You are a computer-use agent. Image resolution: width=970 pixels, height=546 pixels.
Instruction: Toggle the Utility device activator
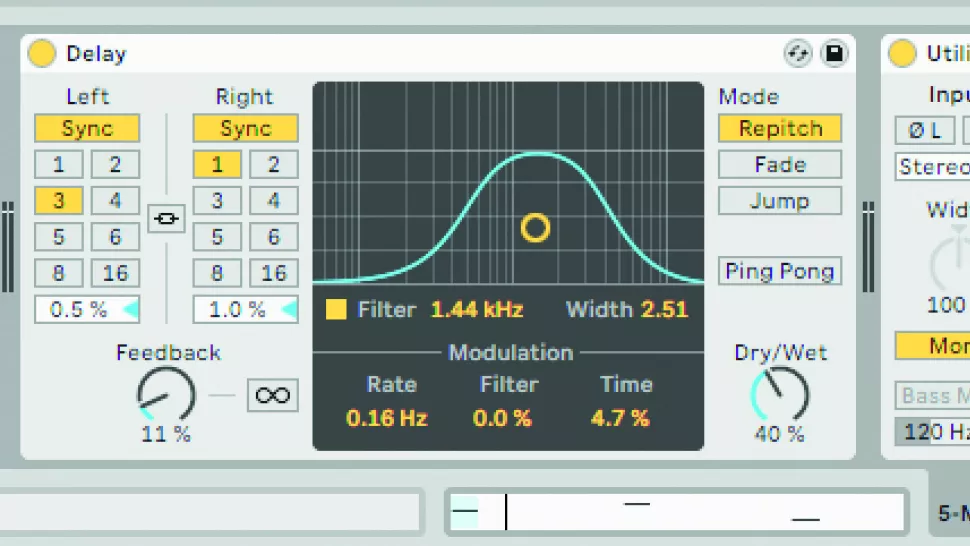[x=902, y=54]
